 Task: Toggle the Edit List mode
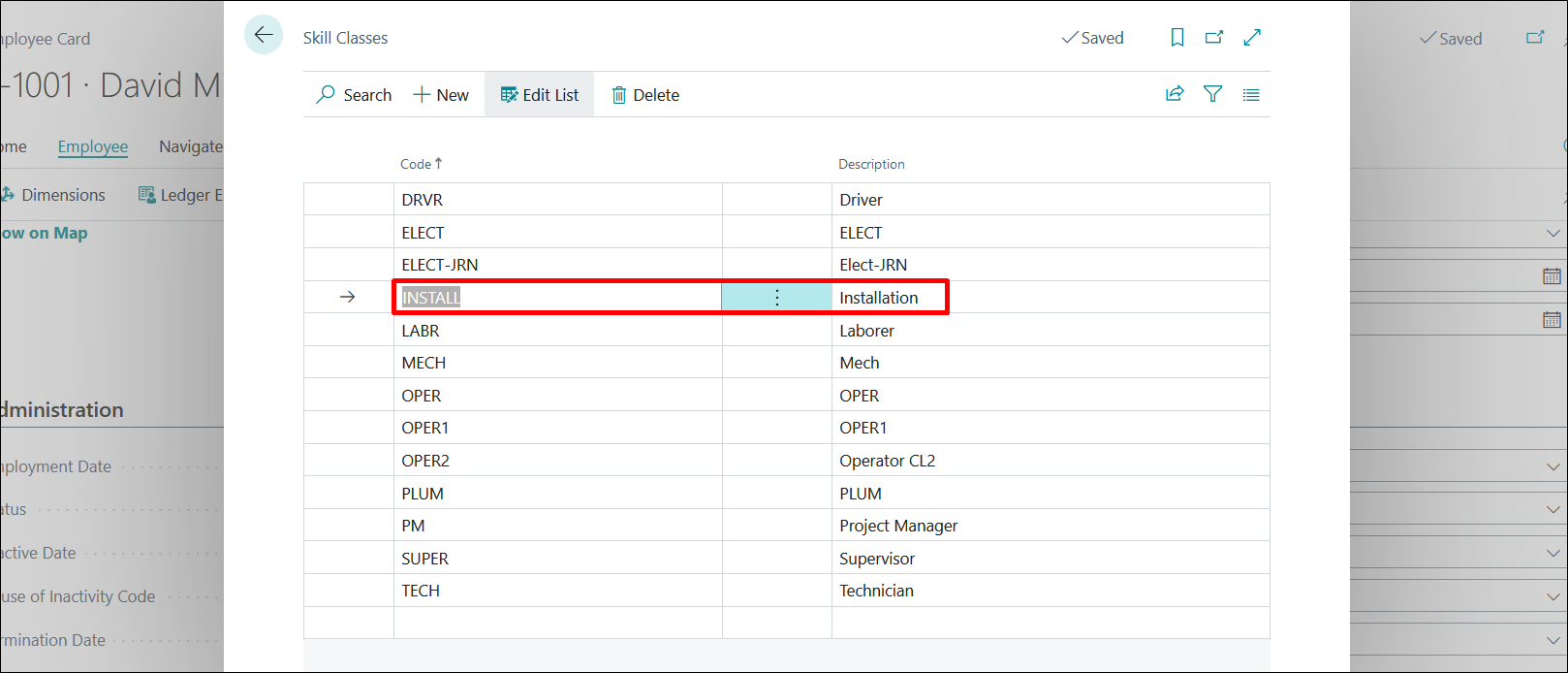[540, 95]
